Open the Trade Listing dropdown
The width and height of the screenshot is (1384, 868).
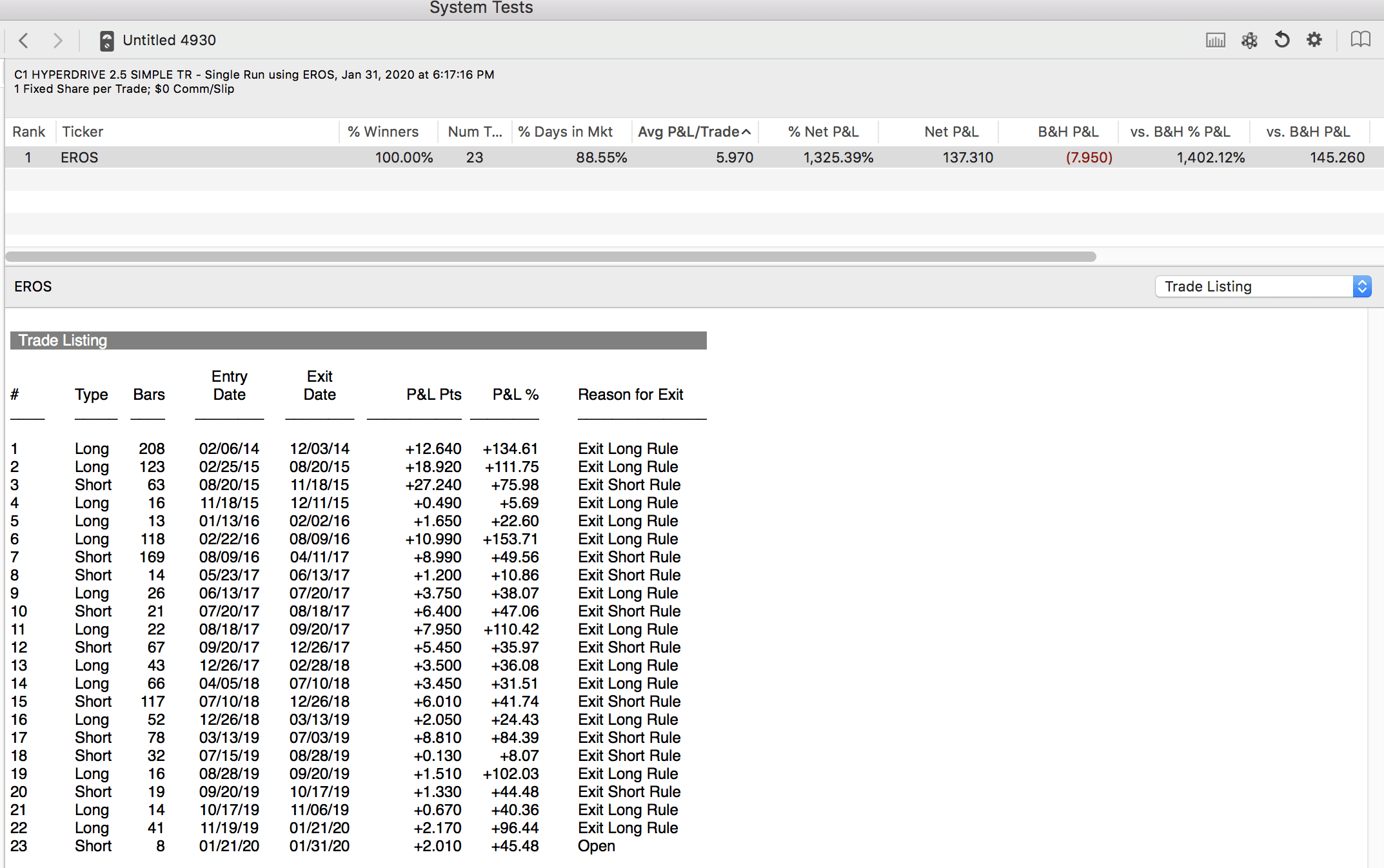(x=1263, y=286)
